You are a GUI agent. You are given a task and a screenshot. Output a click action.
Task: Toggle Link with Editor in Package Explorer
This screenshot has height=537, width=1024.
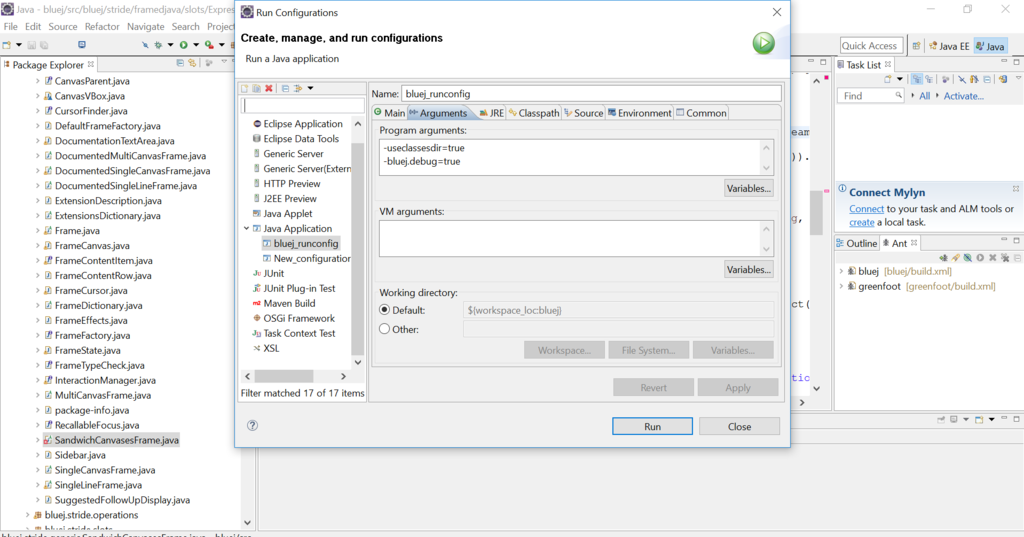pyautogui.click(x=192, y=63)
